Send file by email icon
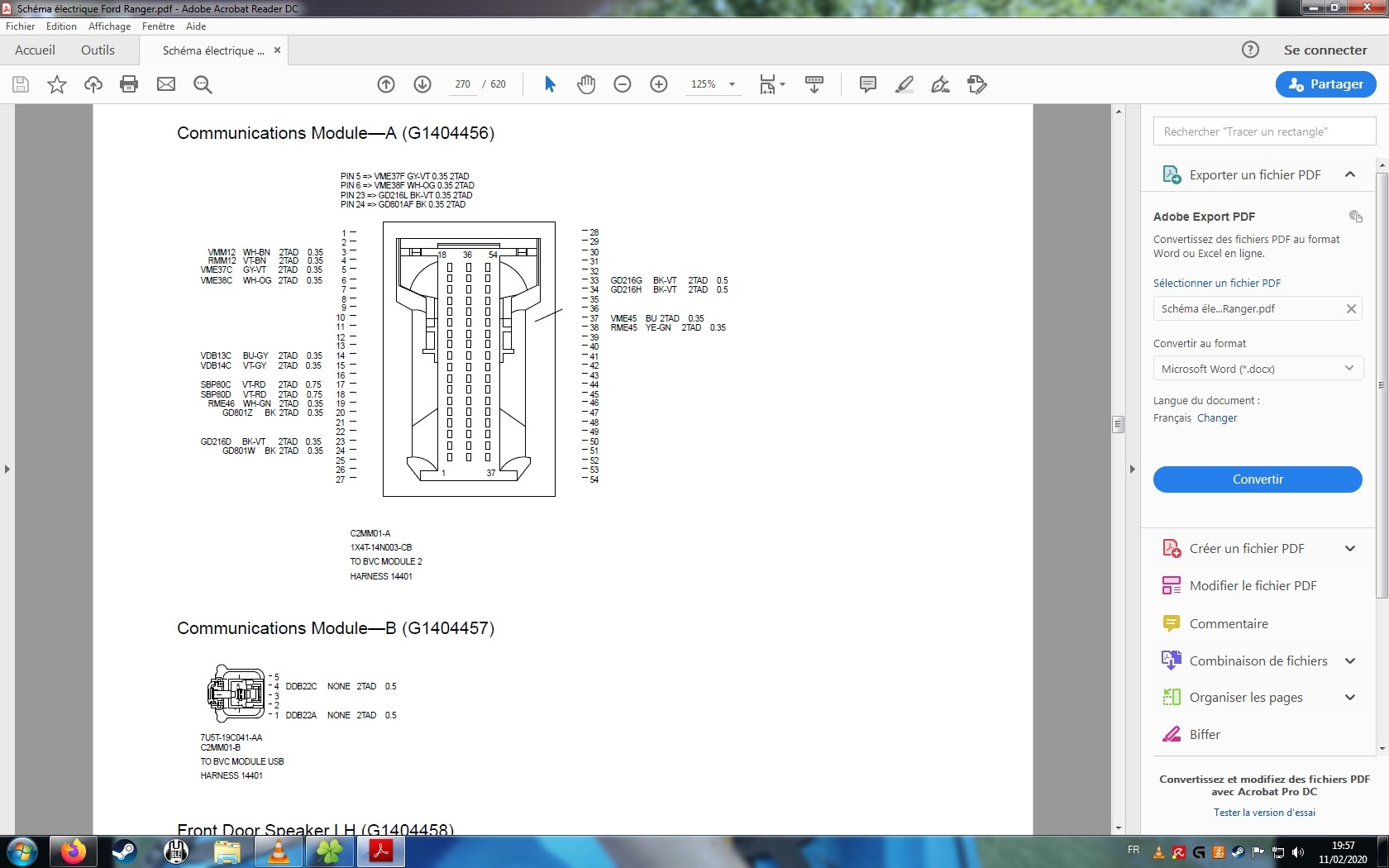The width and height of the screenshot is (1389, 868). (166, 84)
